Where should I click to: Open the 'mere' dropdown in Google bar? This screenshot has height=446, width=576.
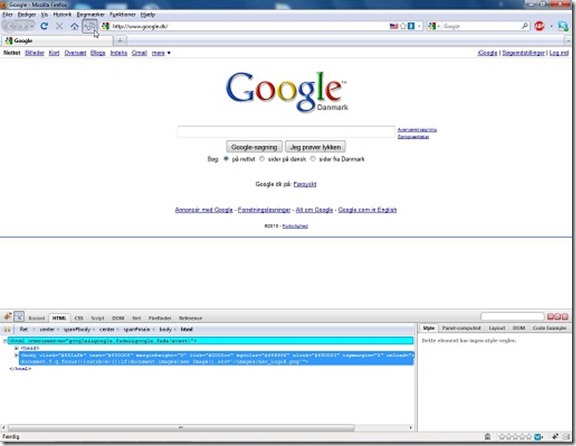(161, 53)
